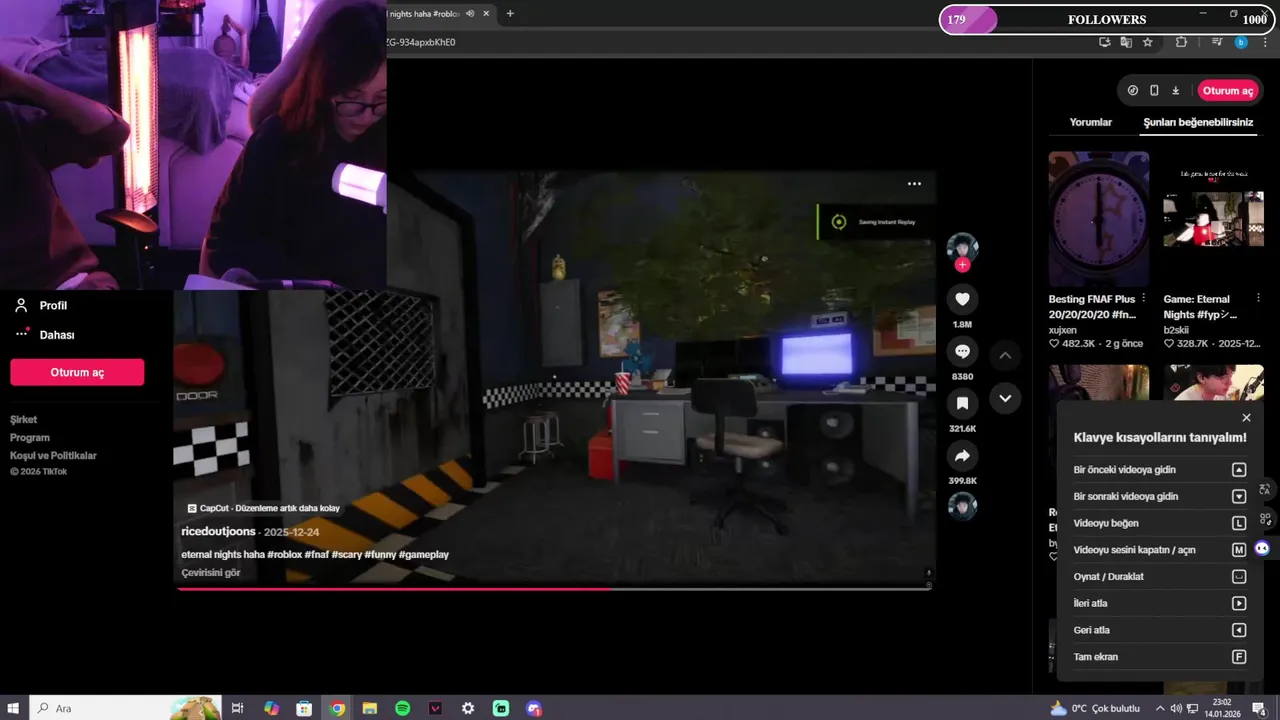
Task: Click the F key beside Tam ekran
Action: pos(1239,657)
